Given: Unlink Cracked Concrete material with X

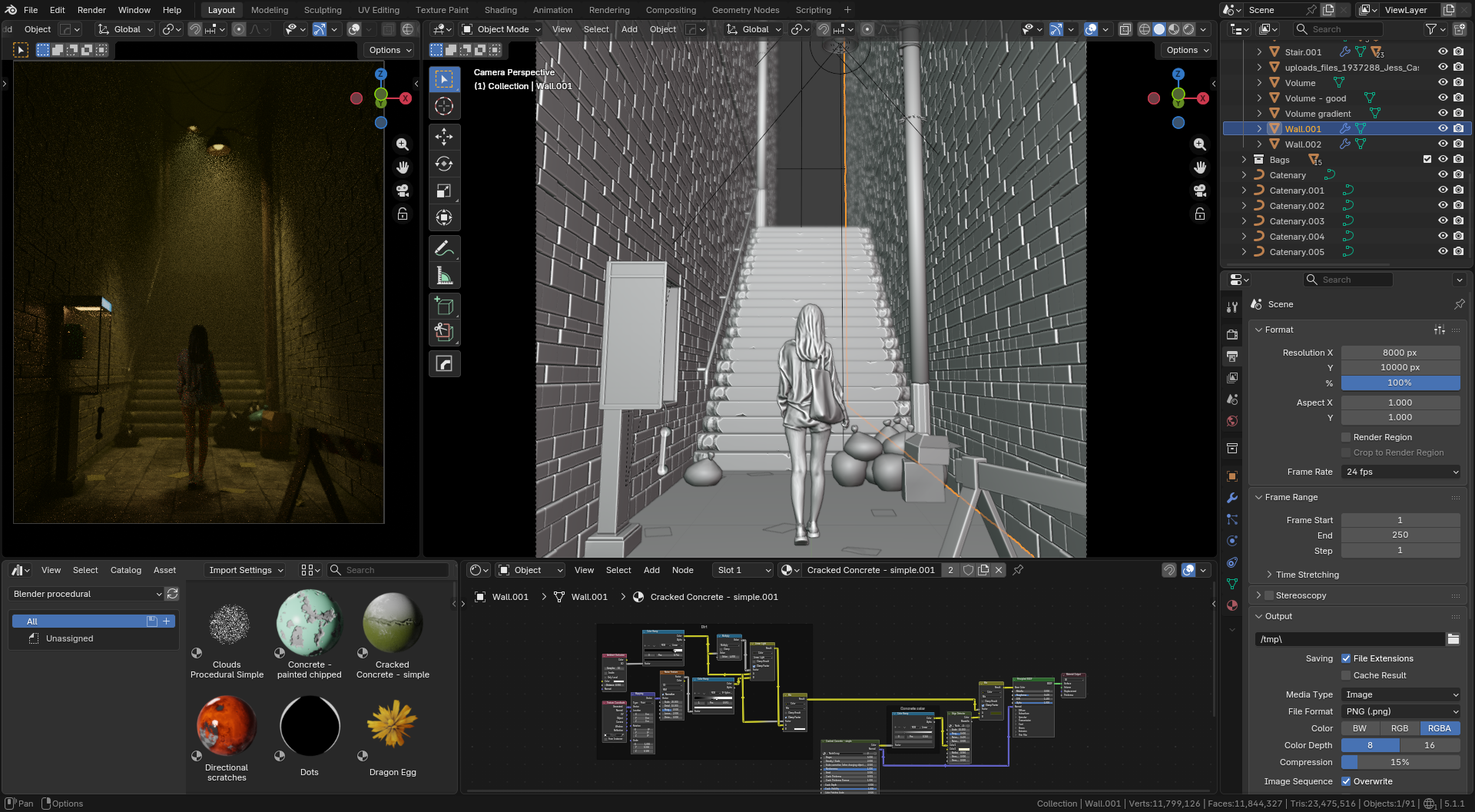Looking at the screenshot, I should (x=999, y=570).
